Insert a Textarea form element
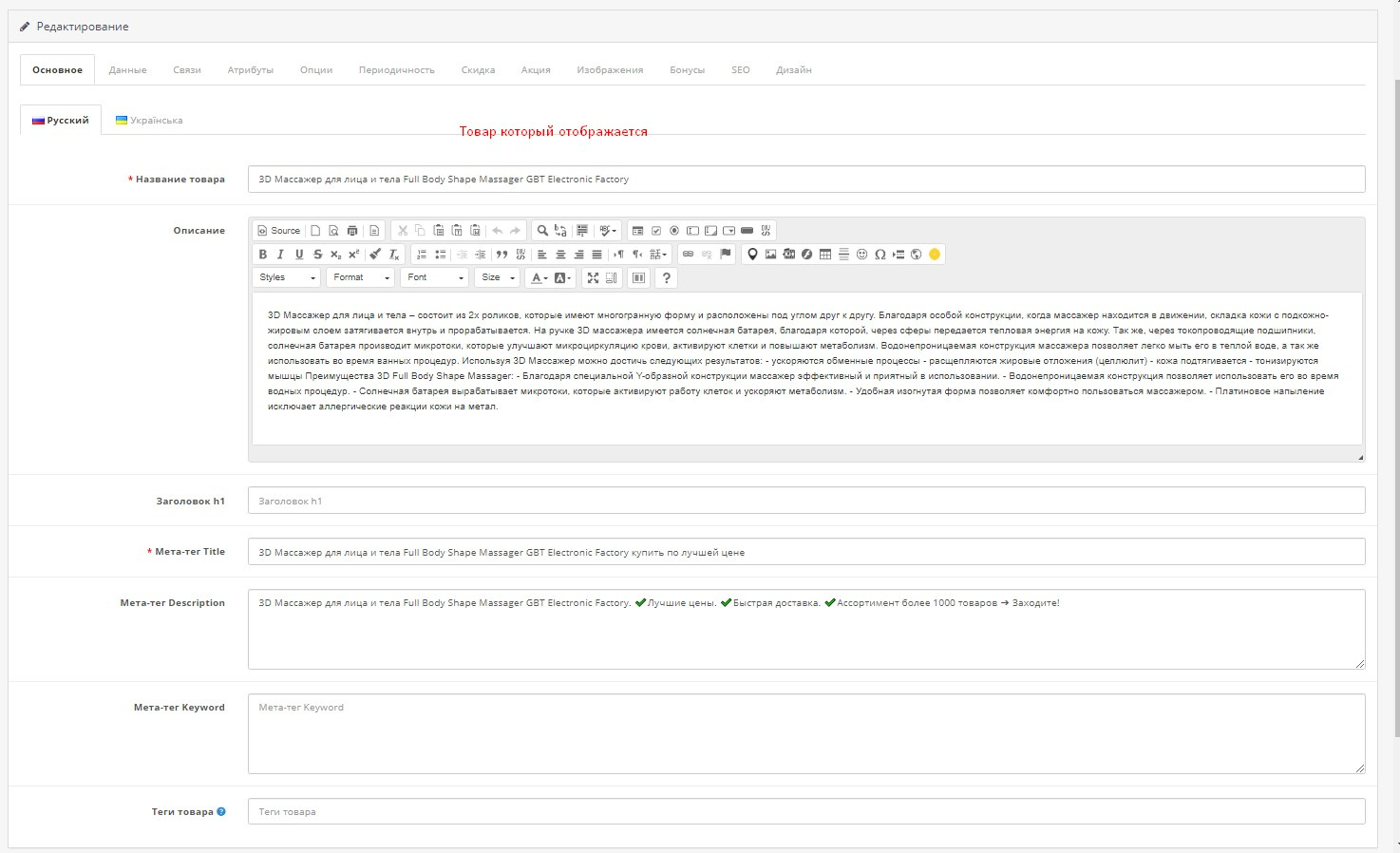The width and height of the screenshot is (1400, 853). 710,231
